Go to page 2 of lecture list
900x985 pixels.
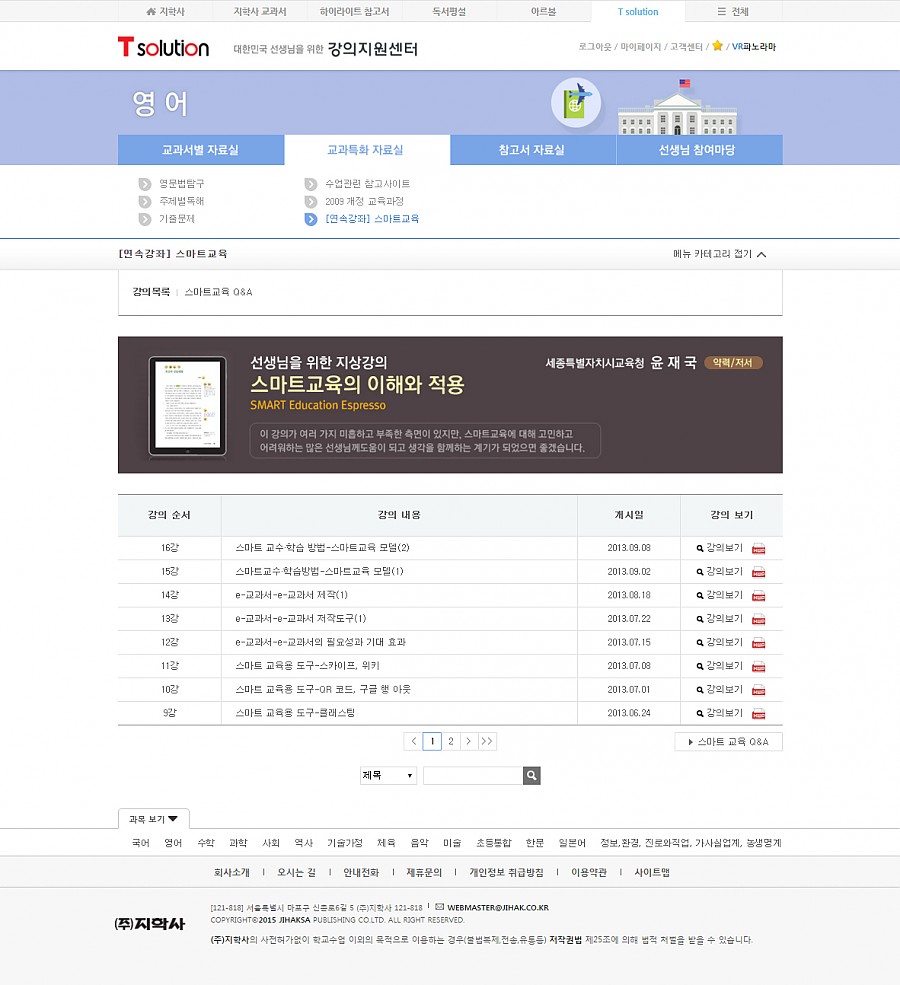click(x=451, y=741)
